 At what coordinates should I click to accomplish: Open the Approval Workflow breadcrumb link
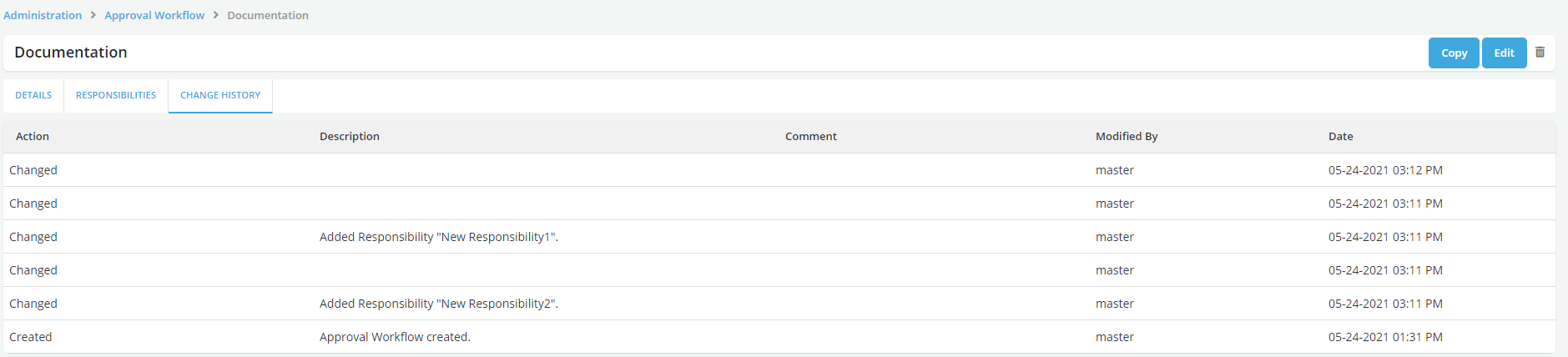click(154, 15)
